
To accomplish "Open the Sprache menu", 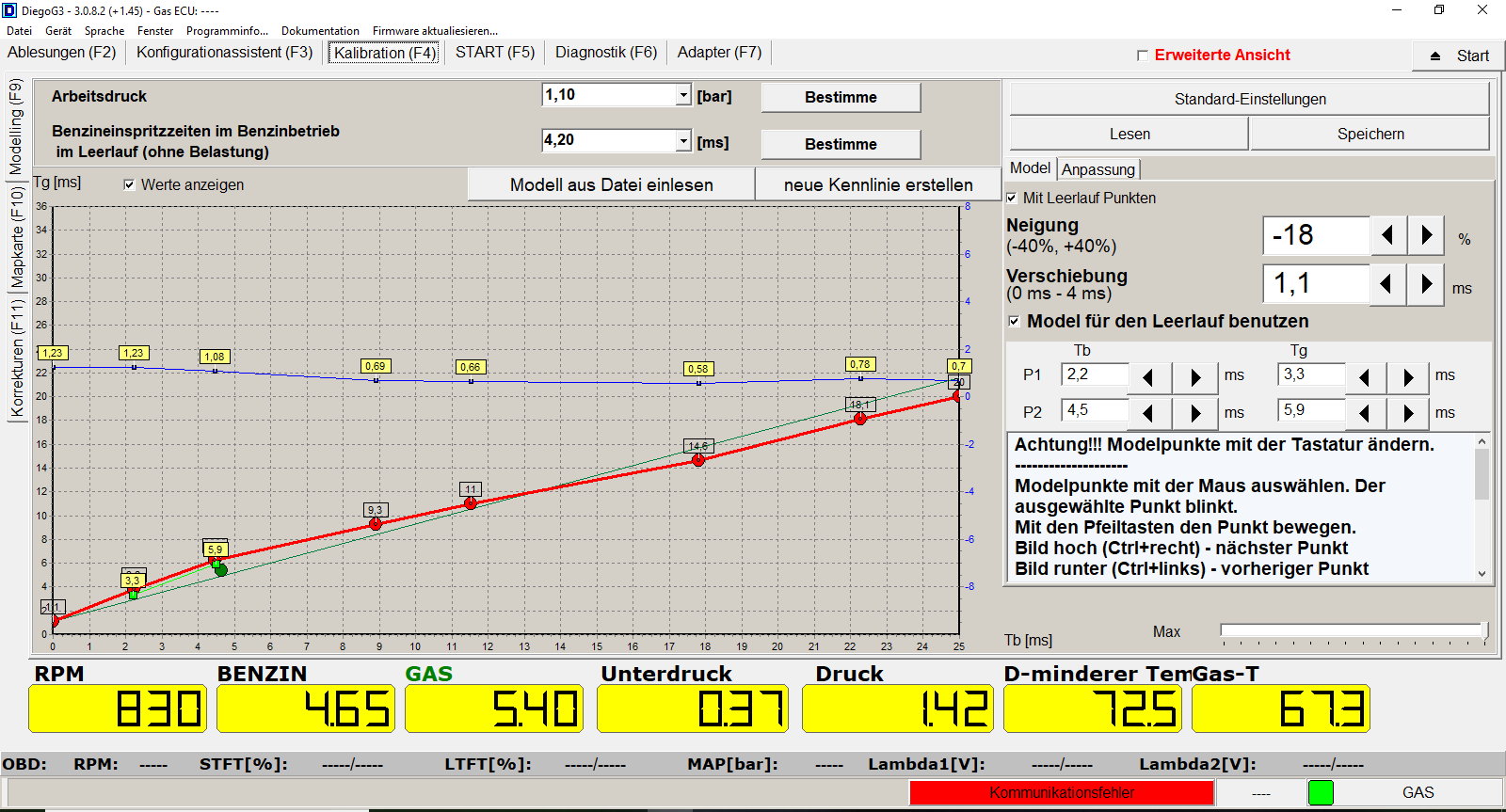I will (104, 31).
